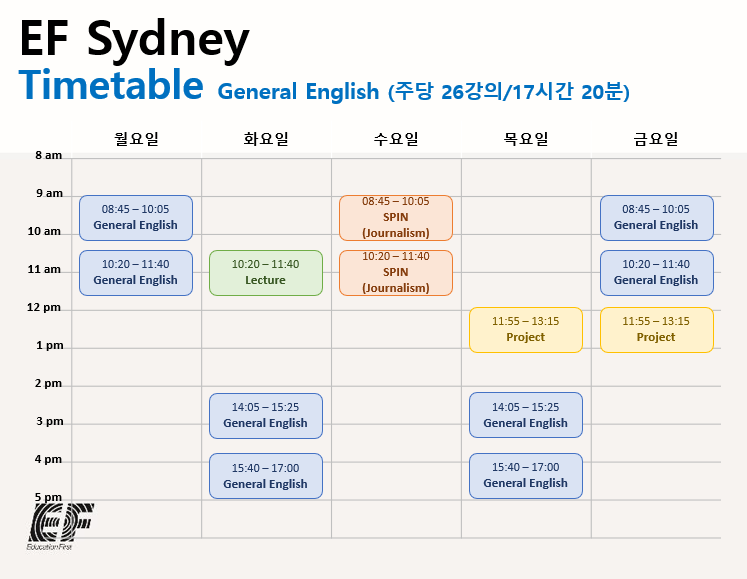The image size is (747, 579).
Task: Click the 9 am time label
Action: click(50, 193)
